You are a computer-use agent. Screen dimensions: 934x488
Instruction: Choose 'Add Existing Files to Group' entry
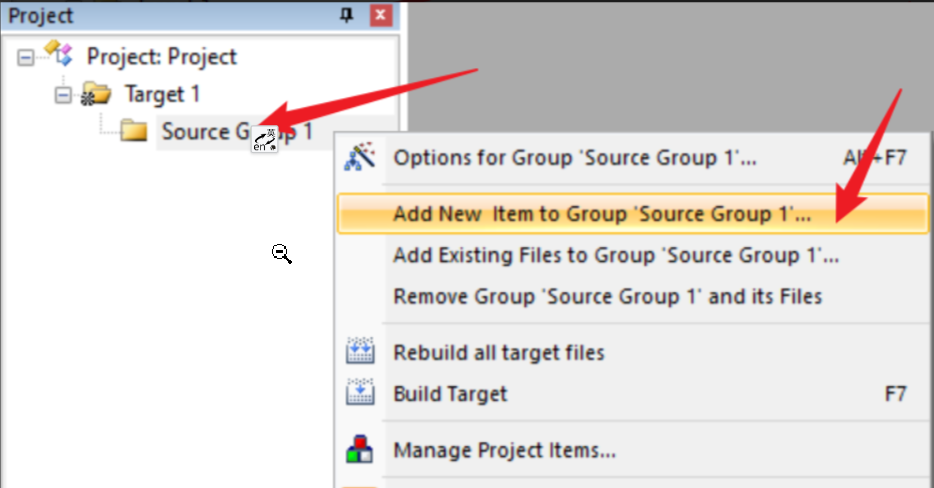pos(616,255)
